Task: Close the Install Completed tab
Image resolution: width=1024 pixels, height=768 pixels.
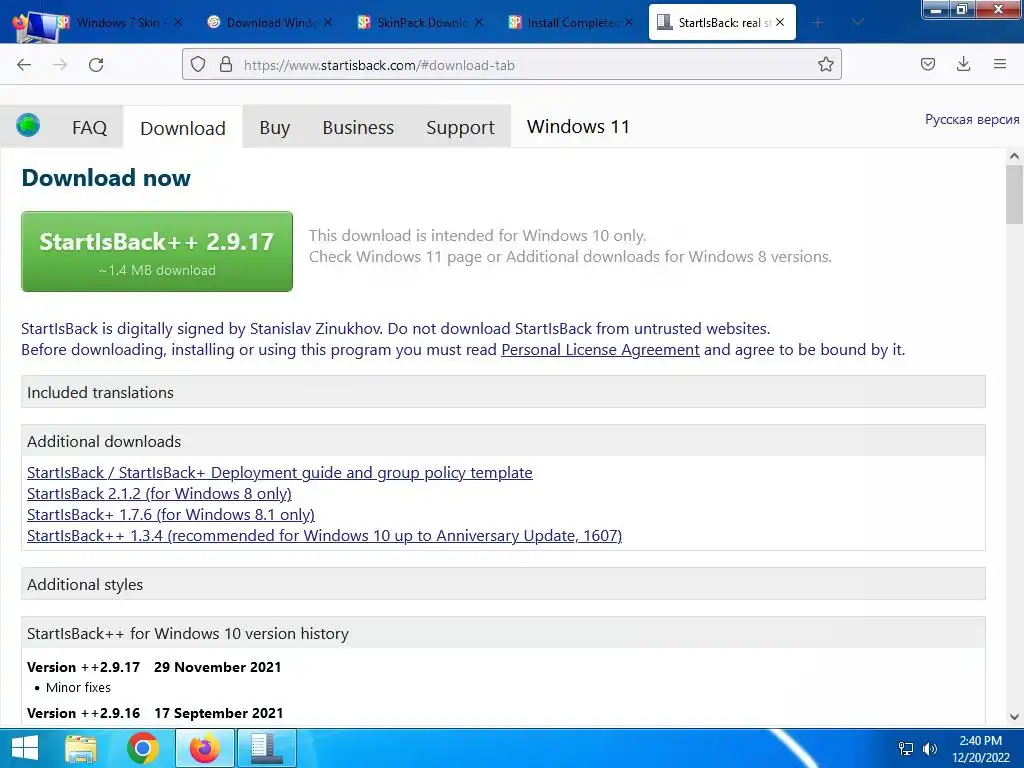Action: [x=628, y=22]
